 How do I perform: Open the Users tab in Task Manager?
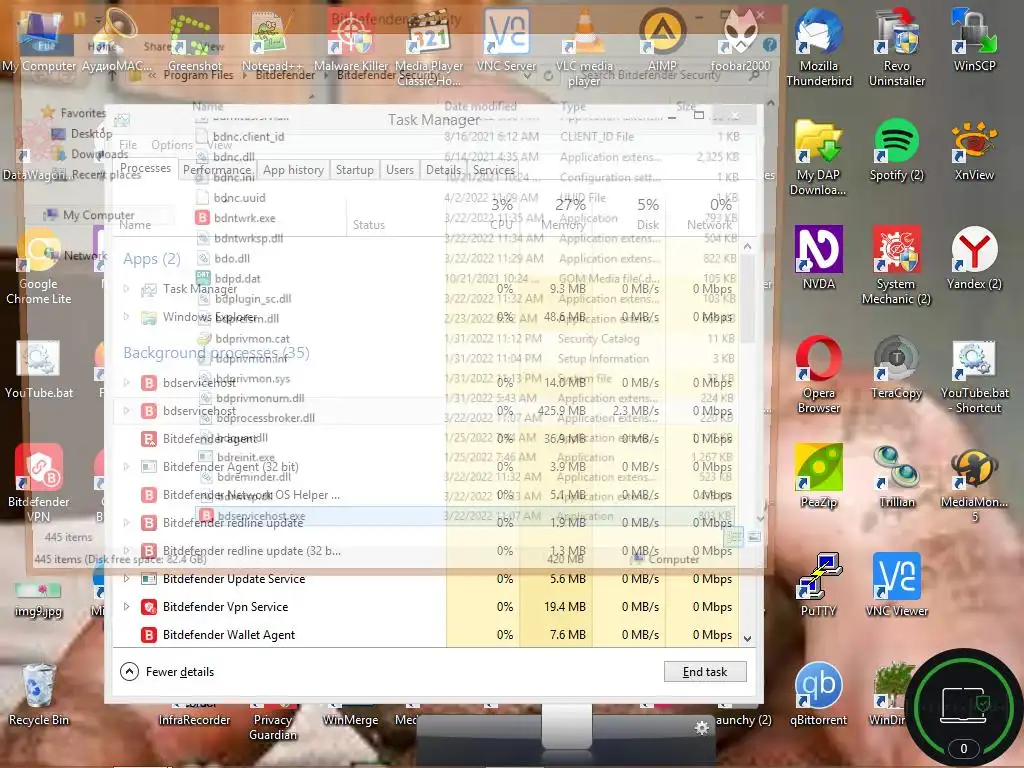tap(400, 170)
